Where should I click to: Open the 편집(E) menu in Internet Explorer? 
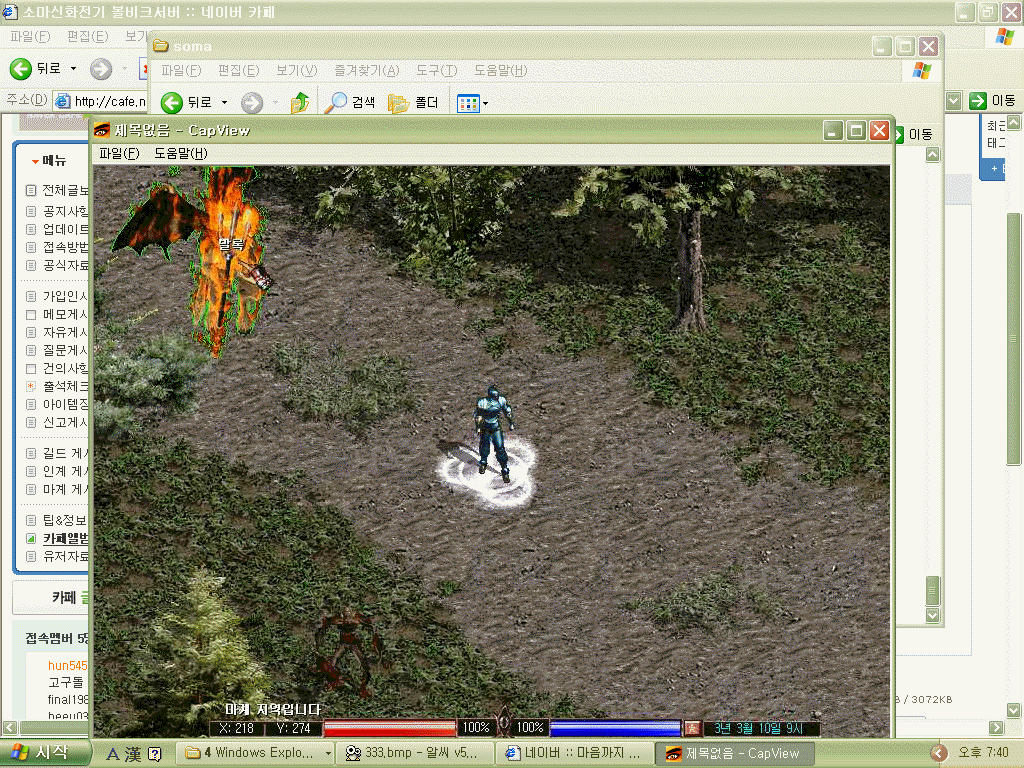tap(88, 37)
